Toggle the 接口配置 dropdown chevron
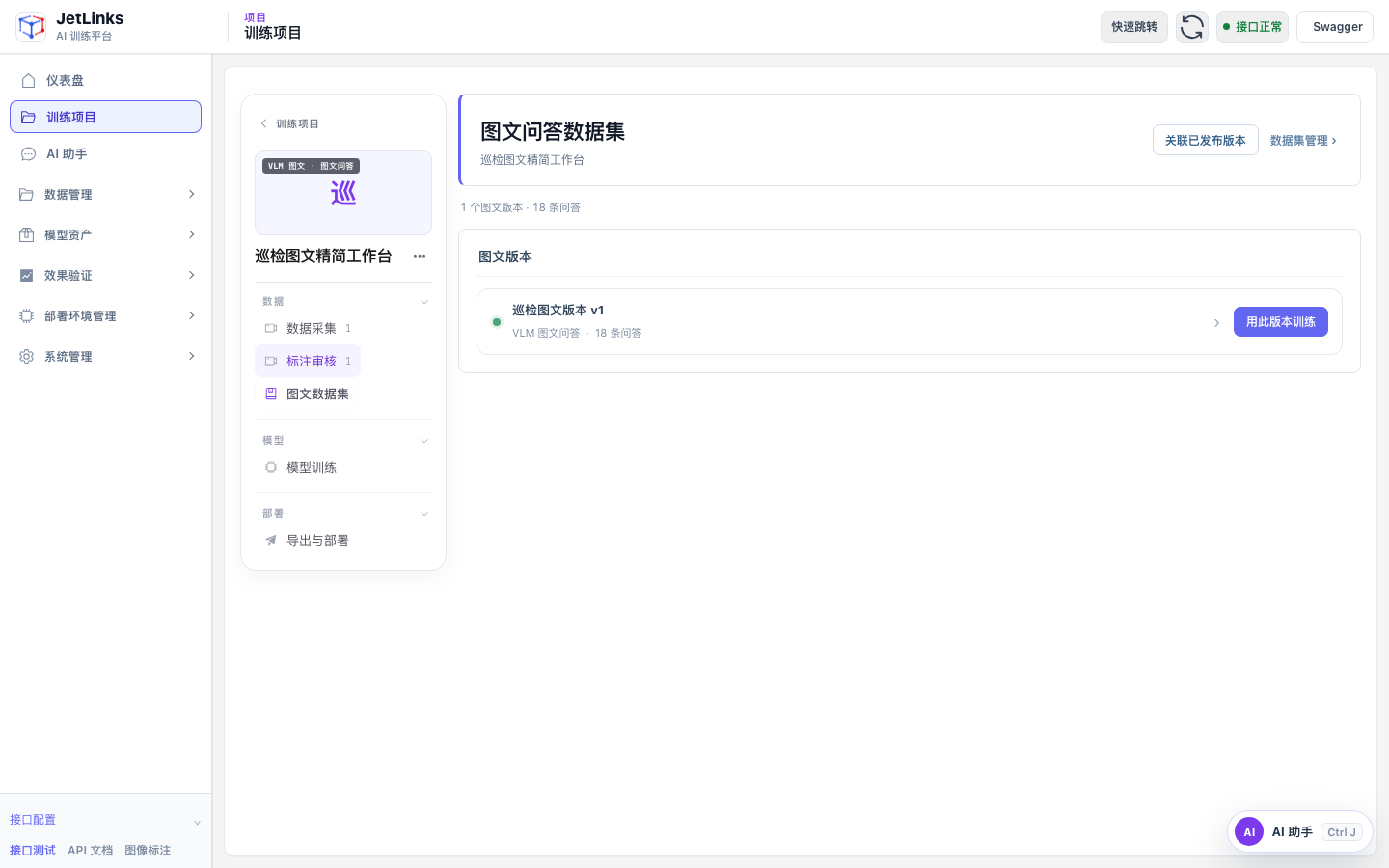1389x868 pixels. point(197,823)
